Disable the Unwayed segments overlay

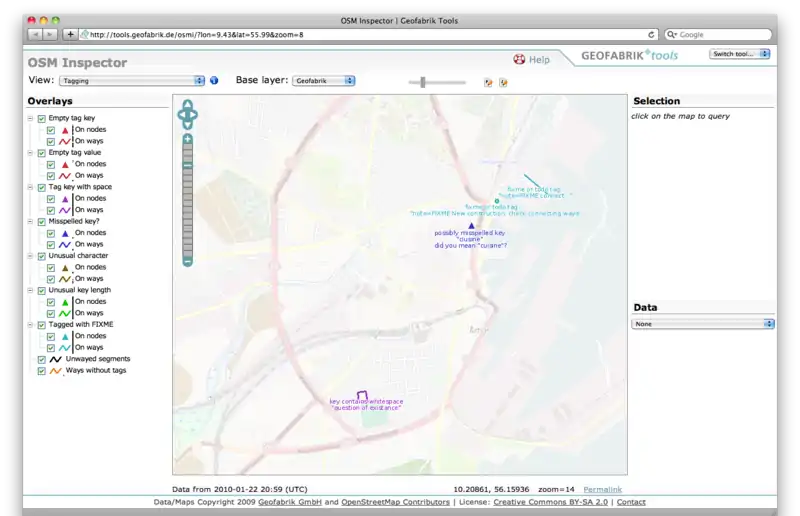click(42, 359)
